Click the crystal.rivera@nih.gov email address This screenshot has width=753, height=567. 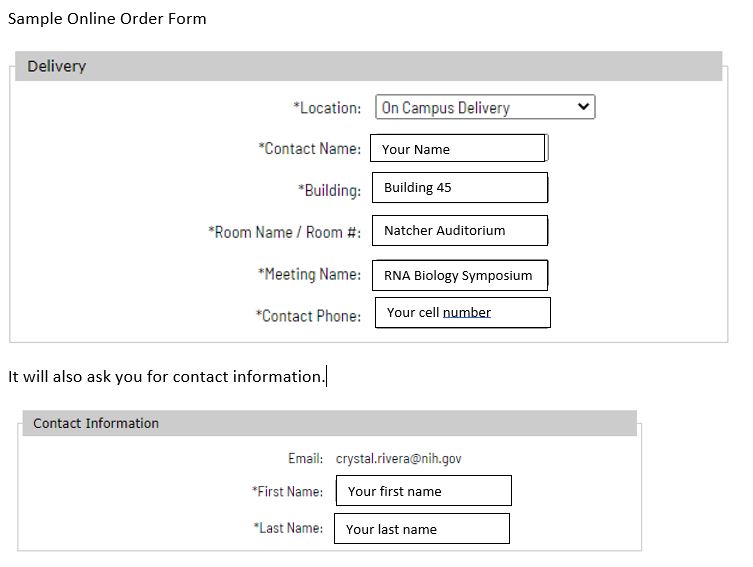click(398, 459)
